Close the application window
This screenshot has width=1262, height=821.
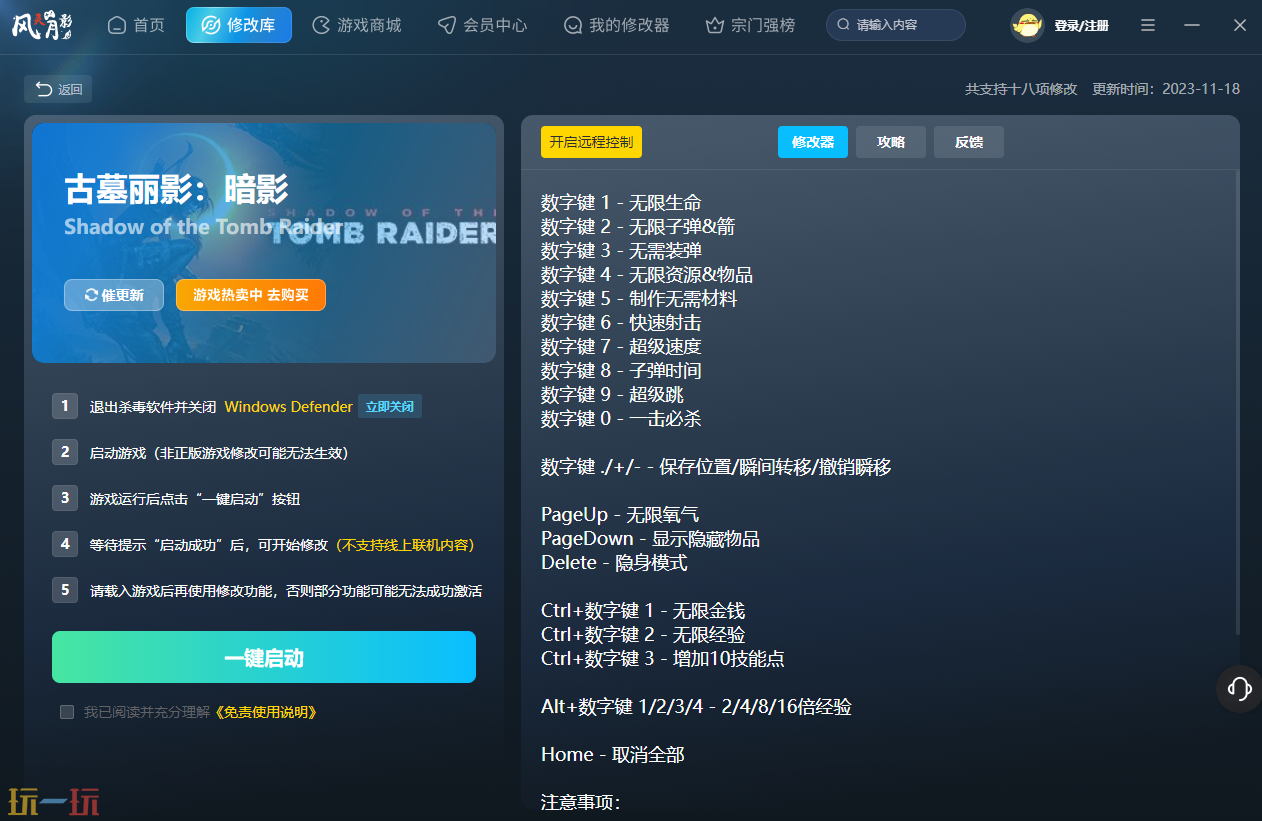pyautogui.click(x=1240, y=25)
